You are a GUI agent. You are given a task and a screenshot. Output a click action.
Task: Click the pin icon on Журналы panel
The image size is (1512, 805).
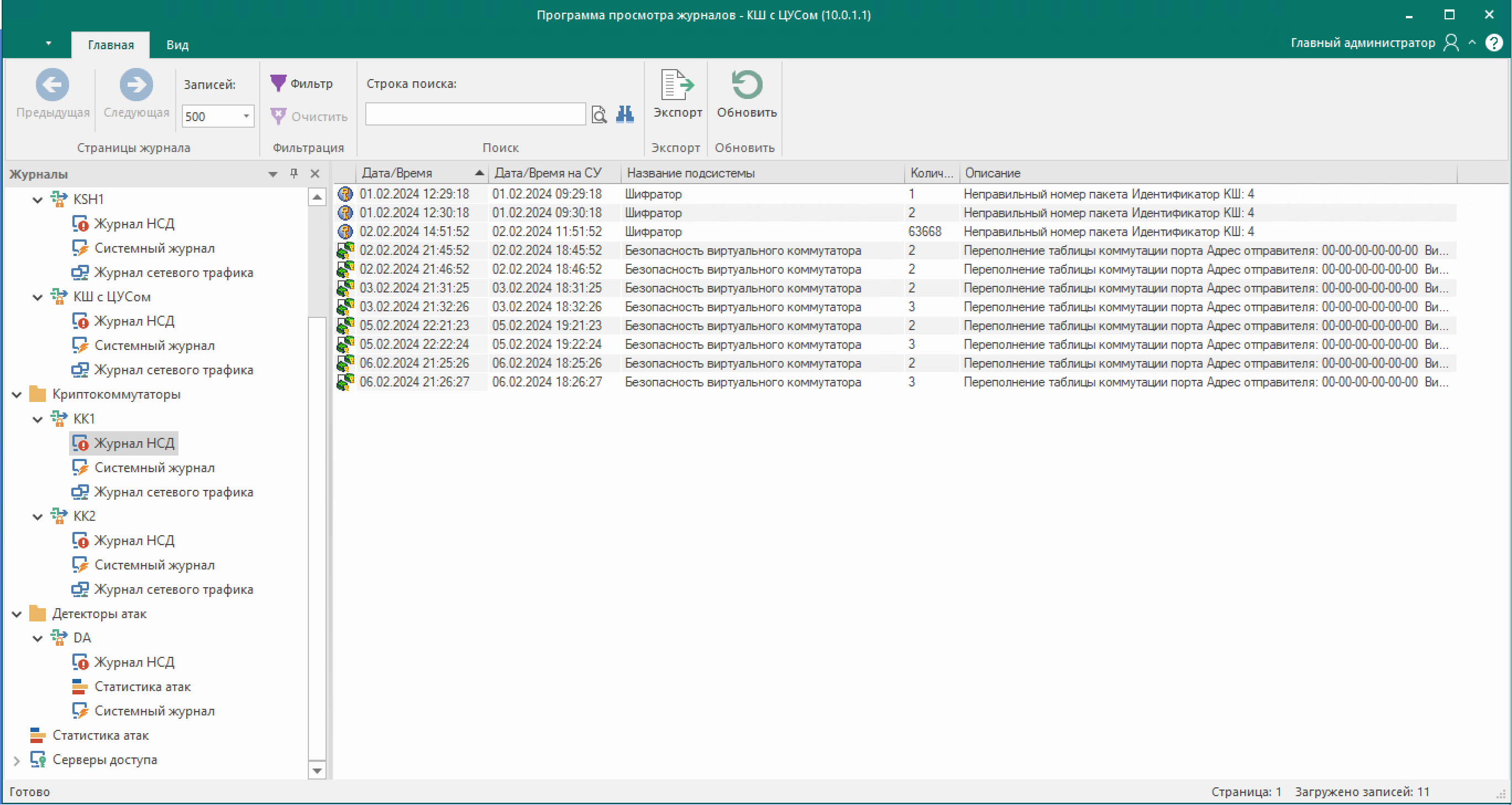294,173
